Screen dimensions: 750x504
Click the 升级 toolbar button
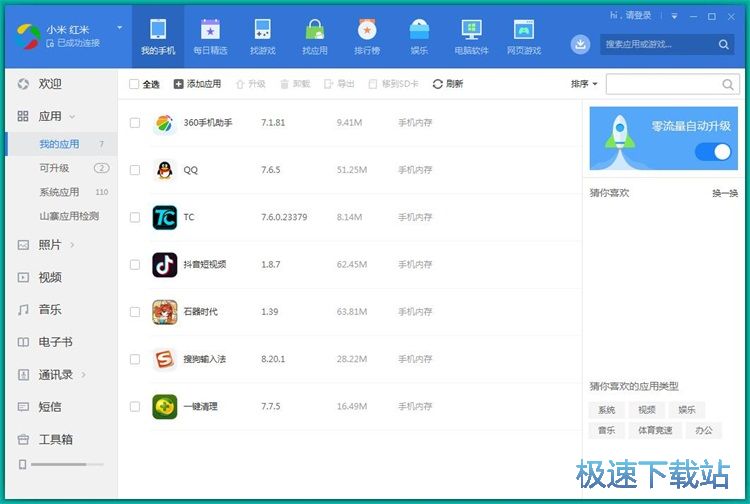251,84
